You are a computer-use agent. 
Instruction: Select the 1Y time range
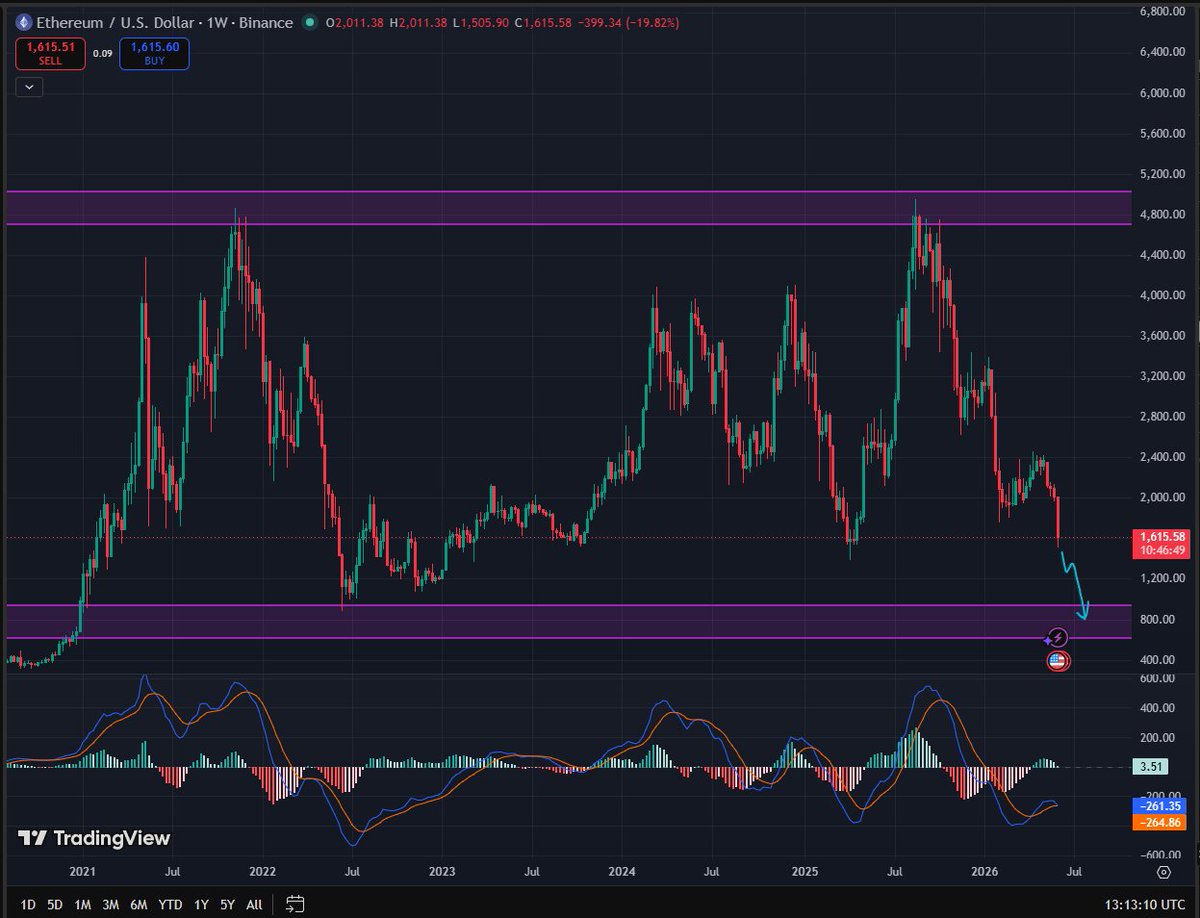201,904
